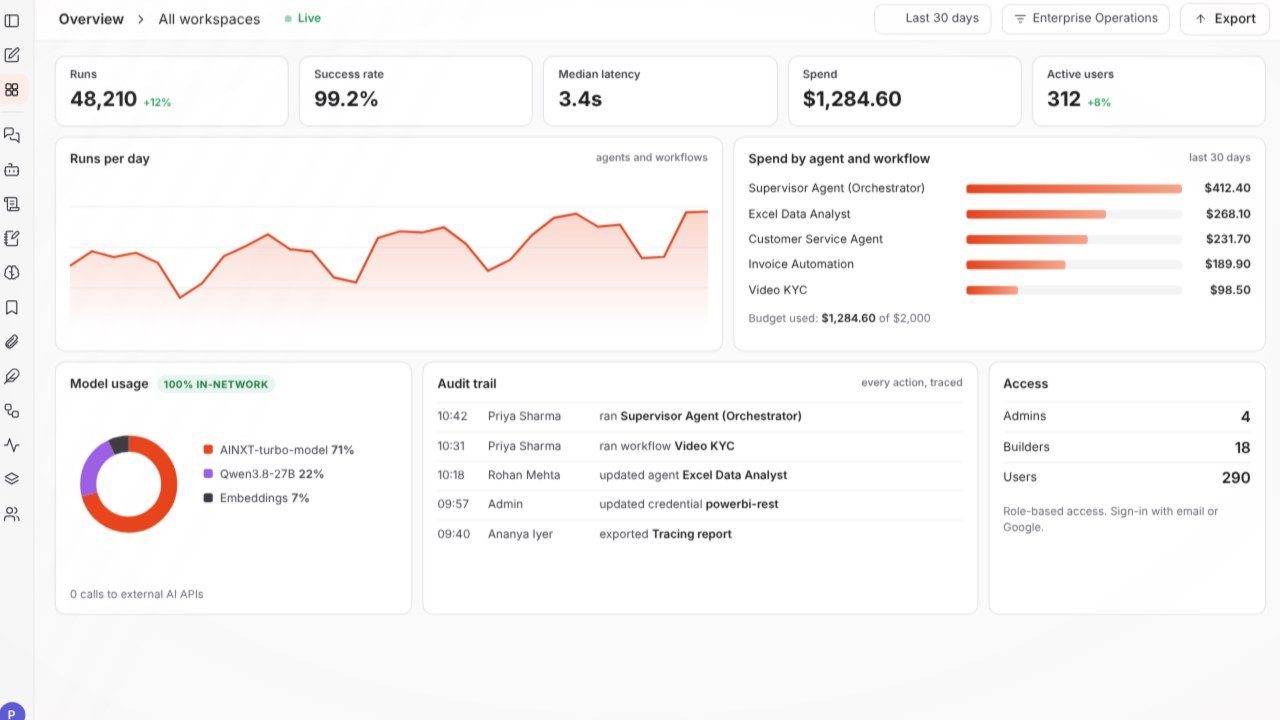This screenshot has height=720, width=1280.
Task: Open the Median latency stat card
Action: pos(660,91)
